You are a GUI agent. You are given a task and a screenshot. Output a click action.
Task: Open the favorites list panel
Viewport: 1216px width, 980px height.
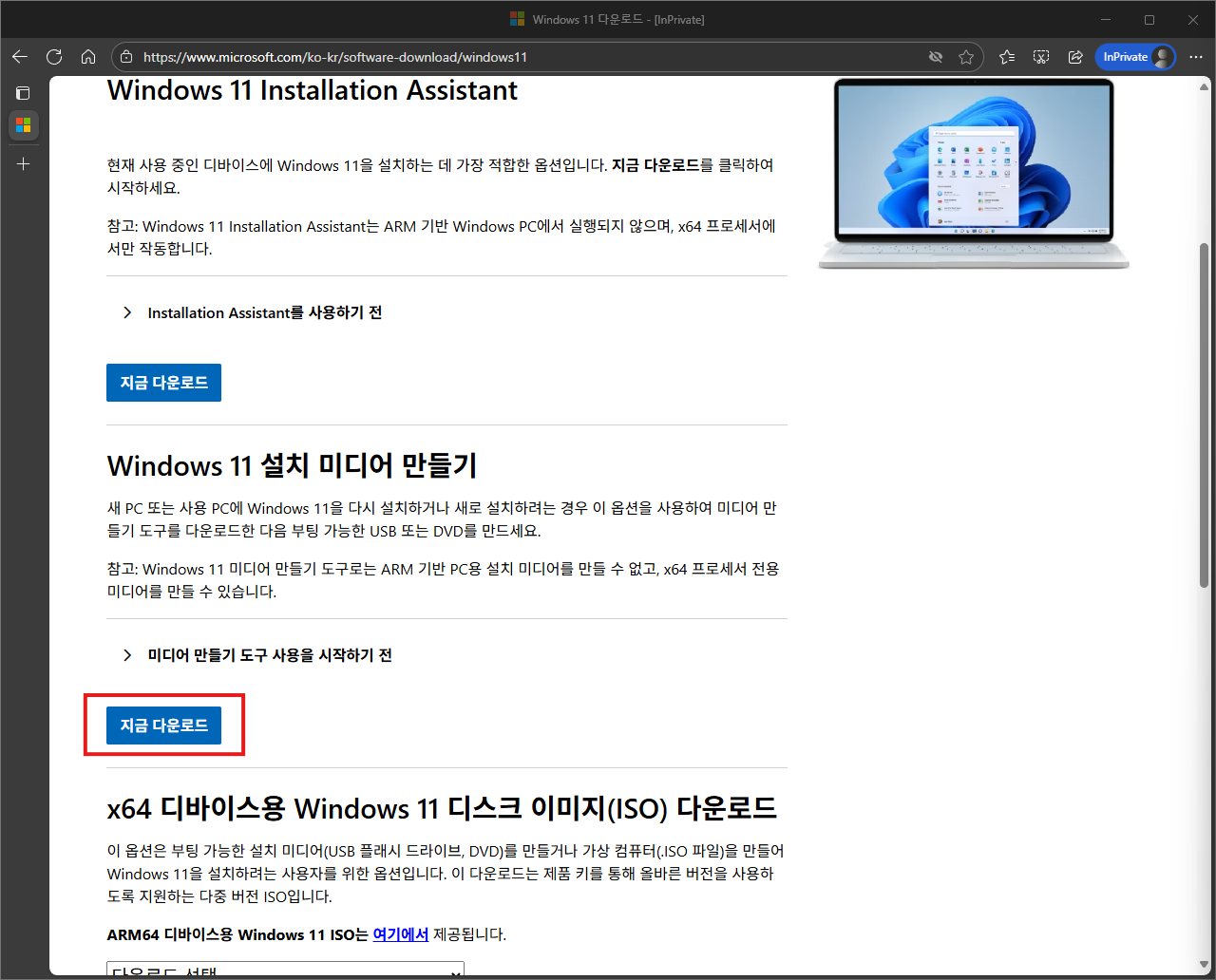coord(1007,57)
